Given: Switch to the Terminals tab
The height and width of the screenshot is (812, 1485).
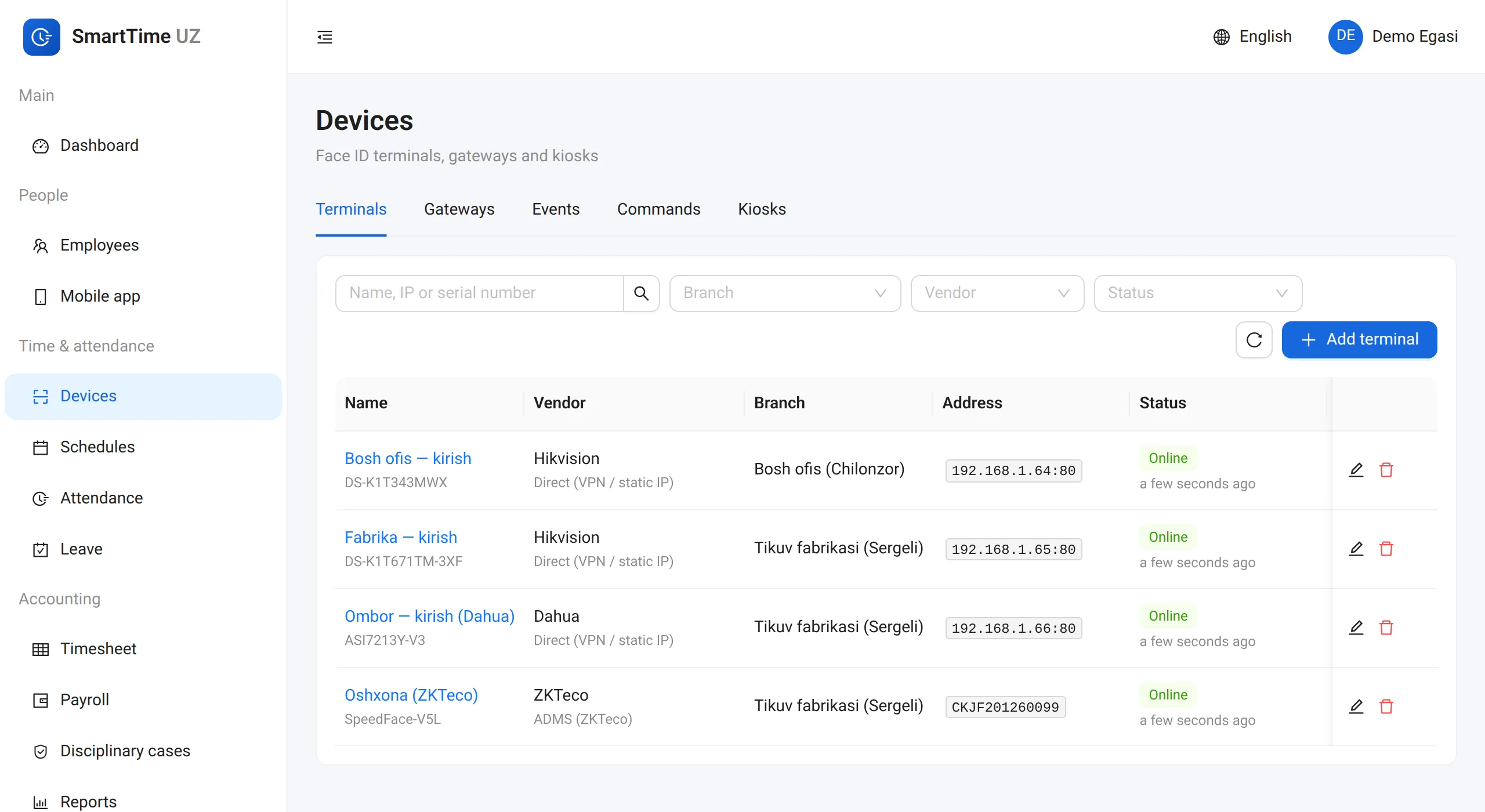Looking at the screenshot, I should tap(351, 209).
